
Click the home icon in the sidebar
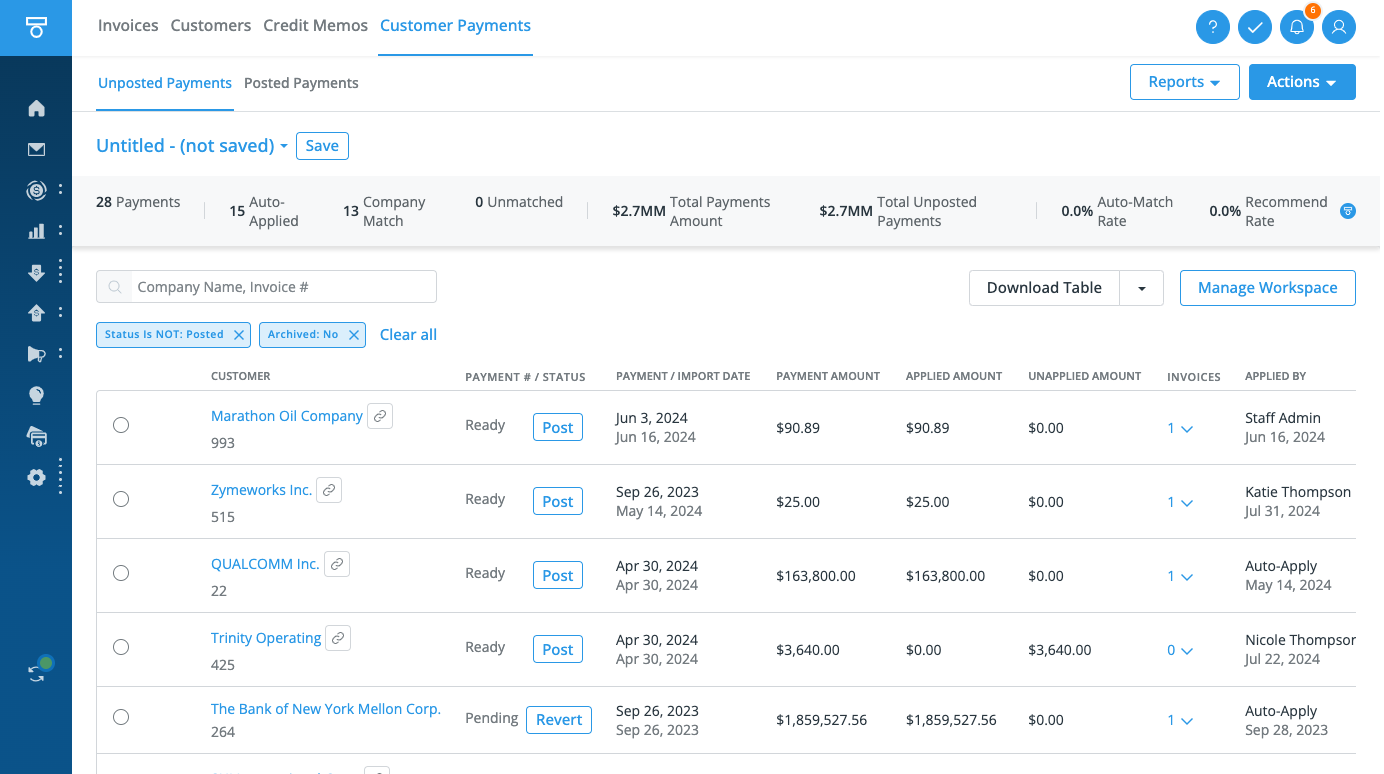point(36,108)
